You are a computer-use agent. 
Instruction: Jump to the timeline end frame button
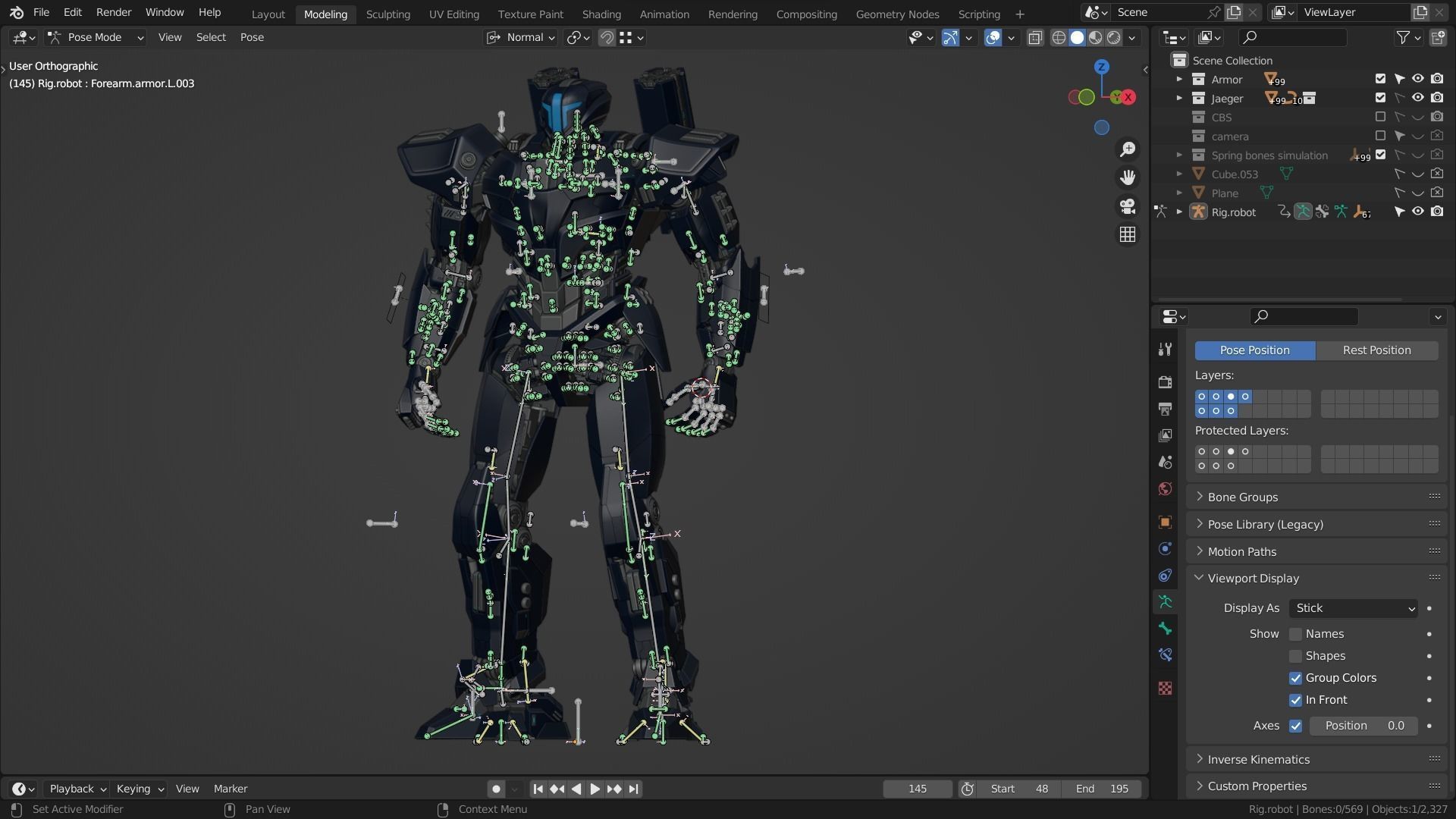tap(633, 789)
